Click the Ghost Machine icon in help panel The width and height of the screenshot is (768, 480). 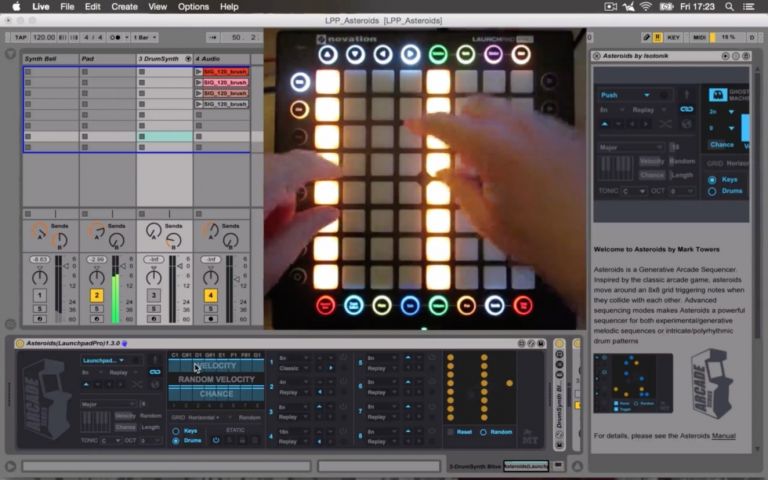[x=718, y=95]
